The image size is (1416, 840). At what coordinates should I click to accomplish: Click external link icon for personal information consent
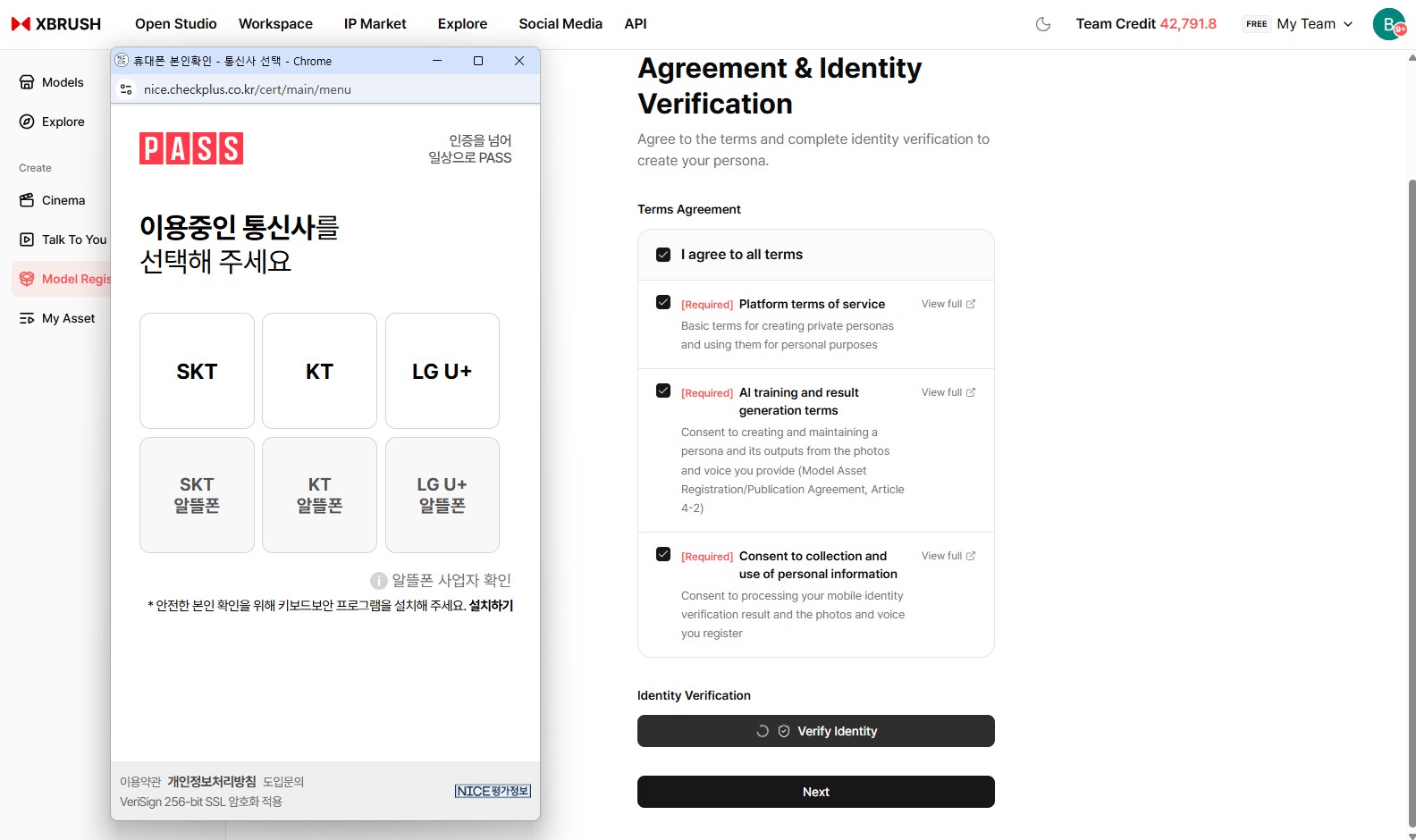971,556
